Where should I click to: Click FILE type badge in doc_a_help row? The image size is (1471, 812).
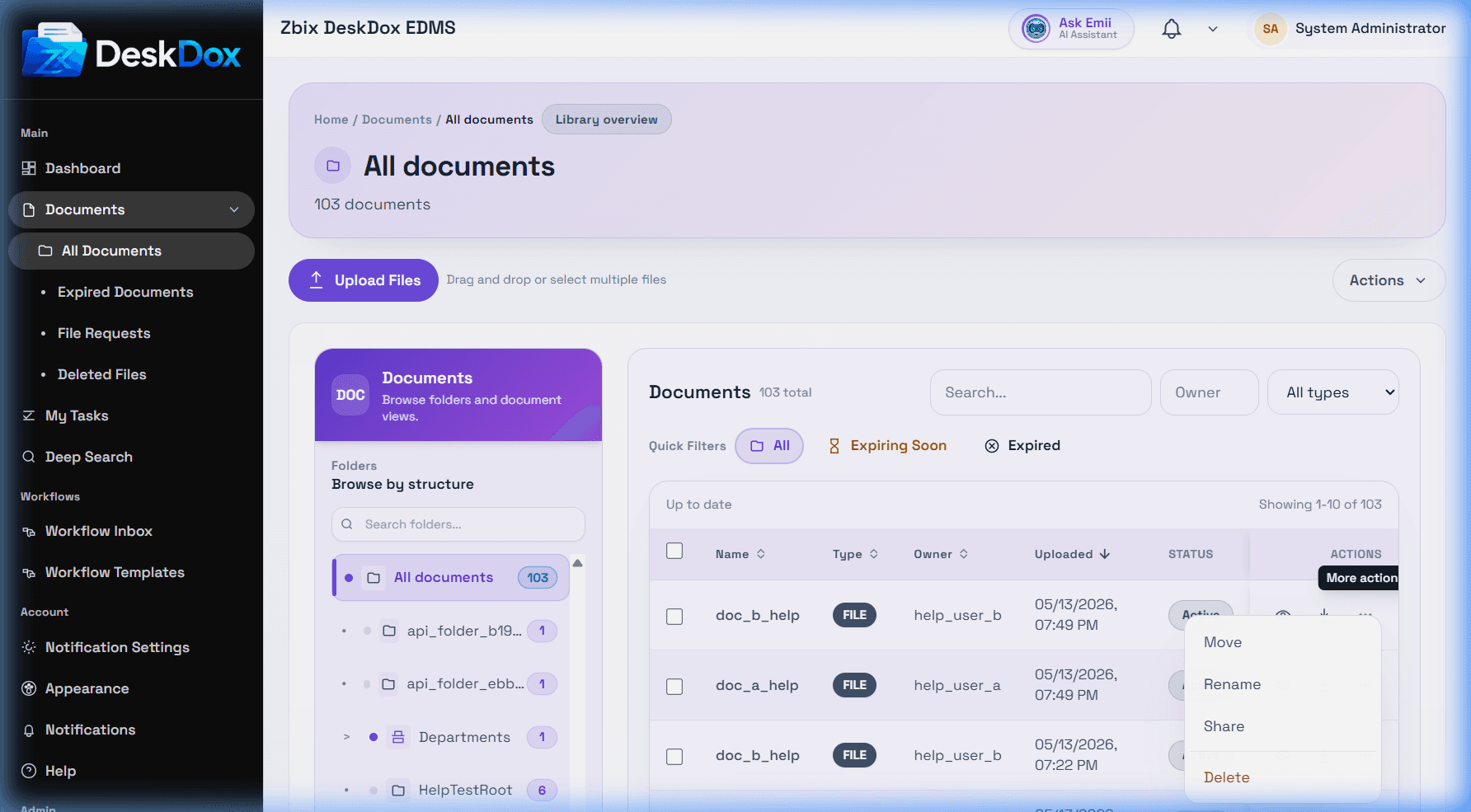pos(854,685)
